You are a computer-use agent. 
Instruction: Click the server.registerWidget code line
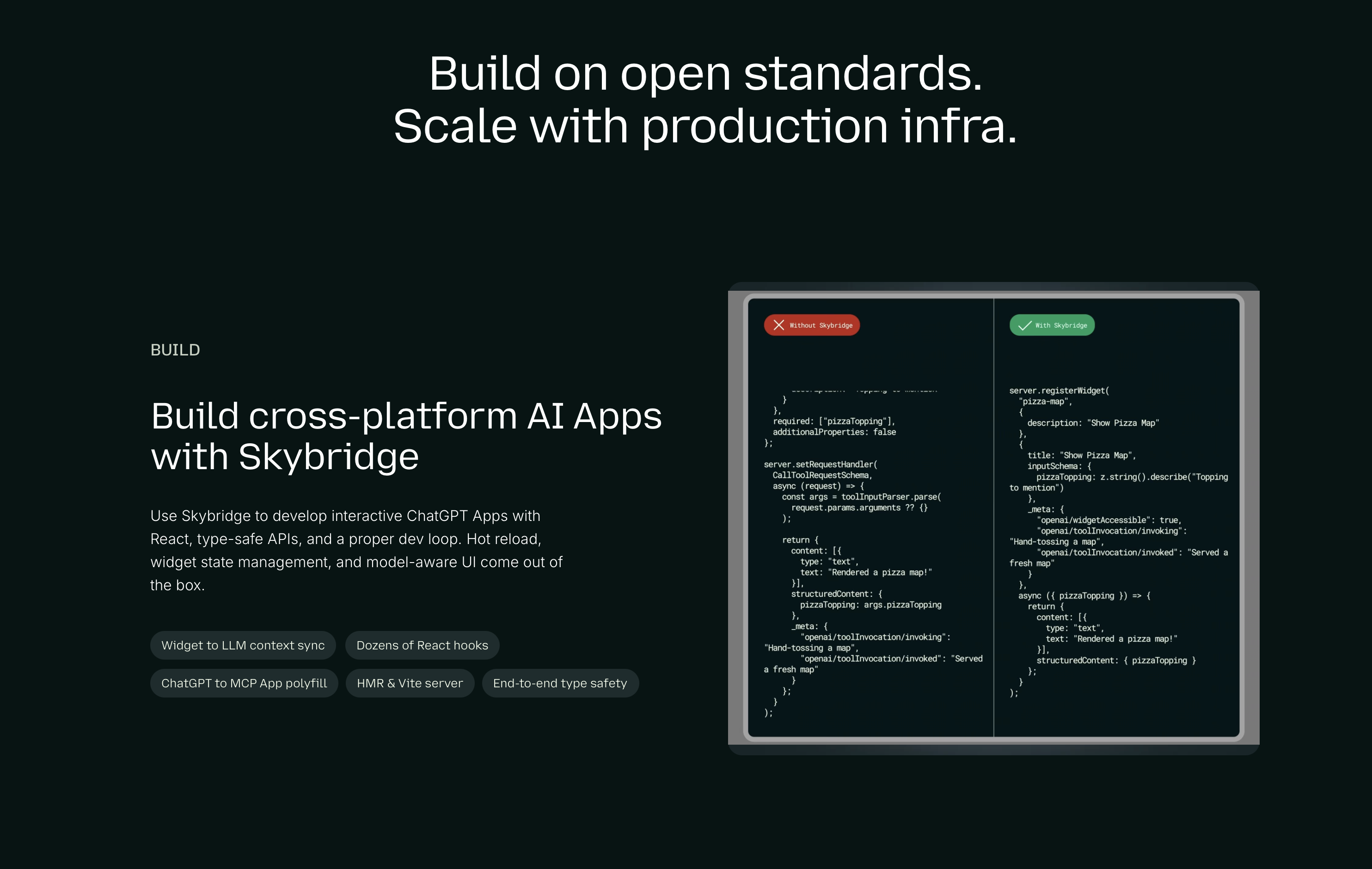point(1059,390)
